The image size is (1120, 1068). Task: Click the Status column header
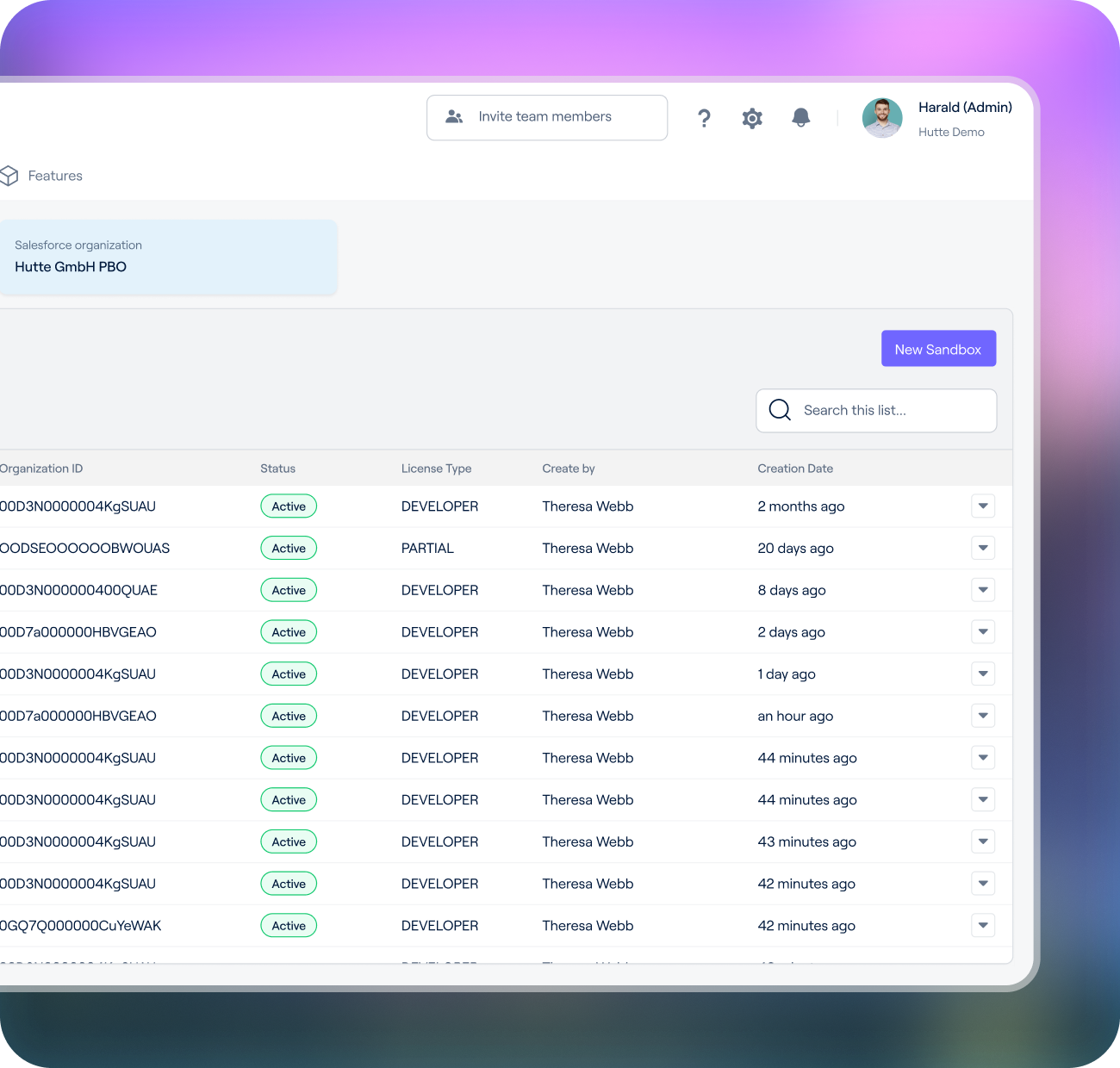click(277, 469)
